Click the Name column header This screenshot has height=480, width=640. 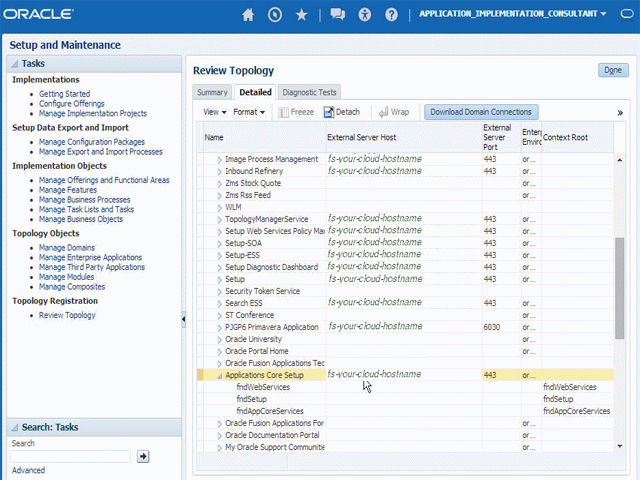coord(264,138)
